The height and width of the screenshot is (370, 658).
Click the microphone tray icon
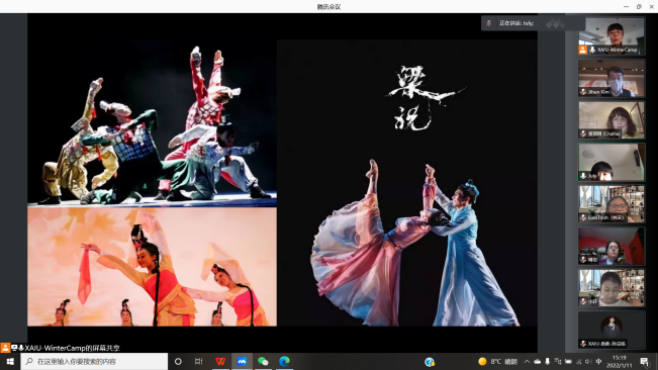pyautogui.click(x=547, y=361)
